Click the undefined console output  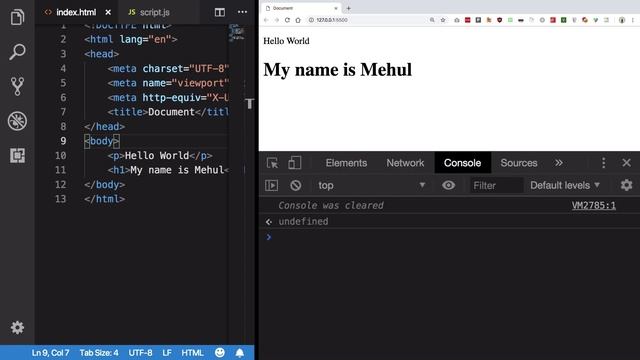coord(303,221)
